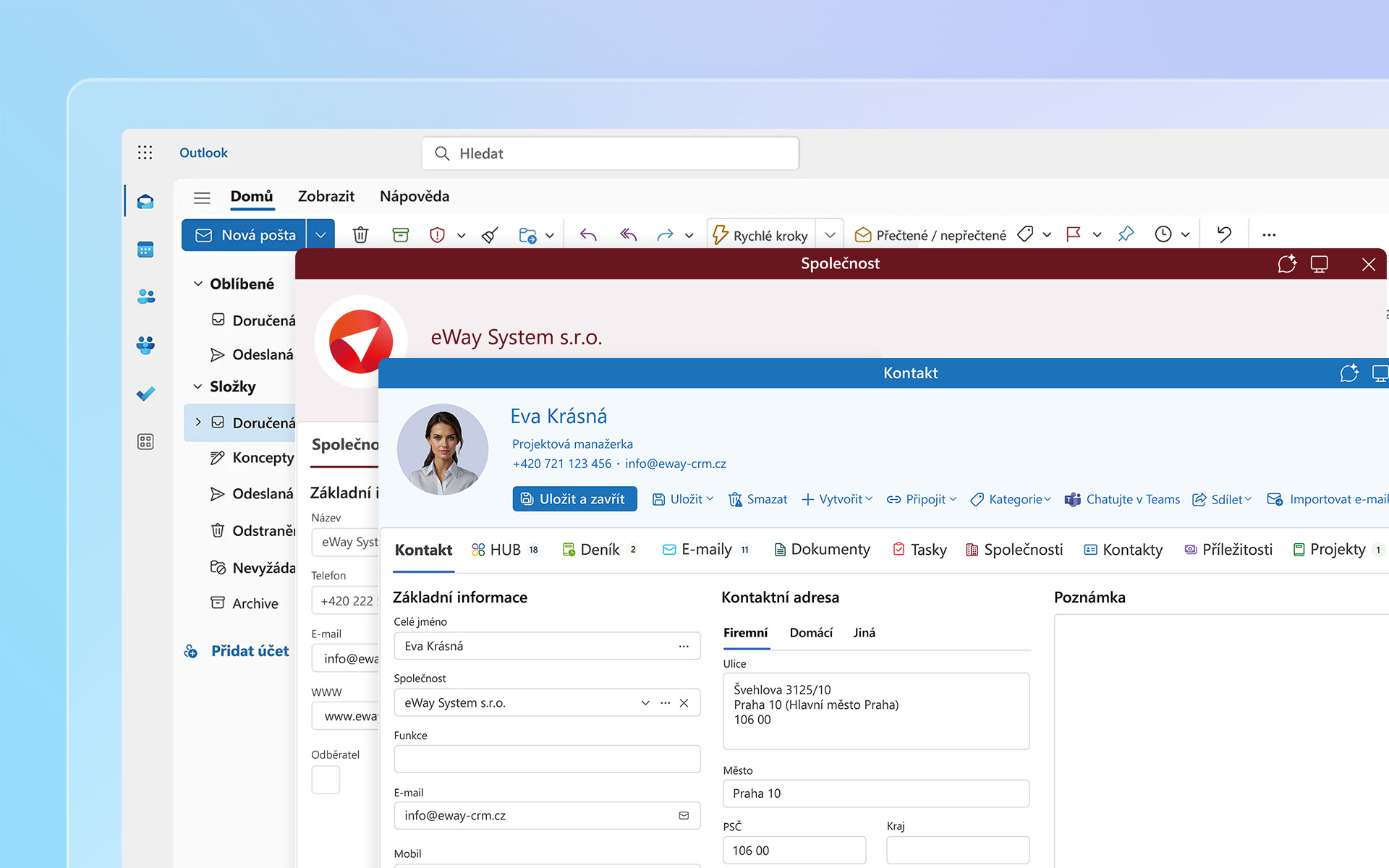Sweep messages with the broom icon
The image size is (1389, 868).
click(490, 235)
